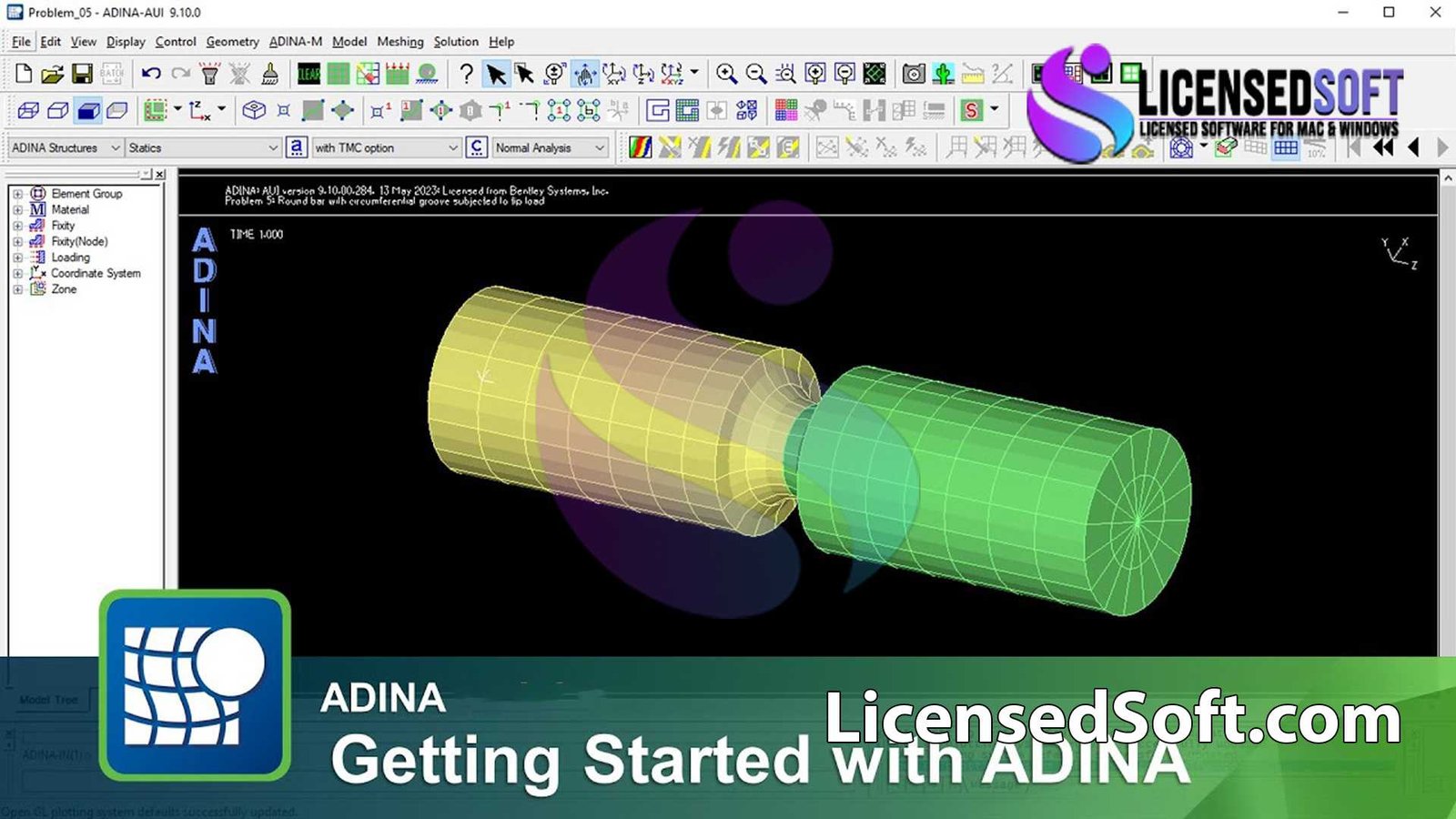Image resolution: width=1456 pixels, height=819 pixels.
Task: Click the blue G Element Groups icon
Action: pyautogui.click(x=658, y=110)
